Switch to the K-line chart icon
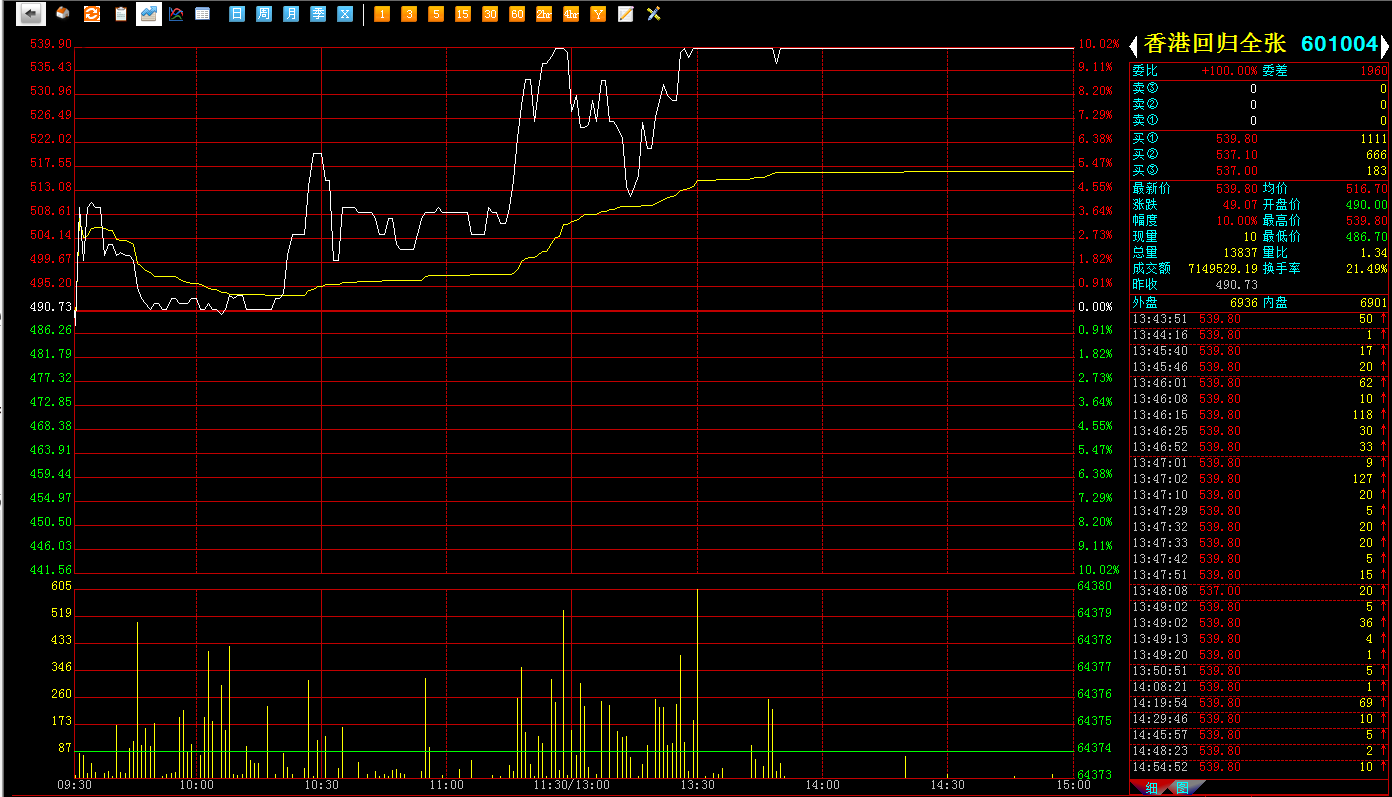Image resolution: width=1392 pixels, height=797 pixels. [176, 14]
